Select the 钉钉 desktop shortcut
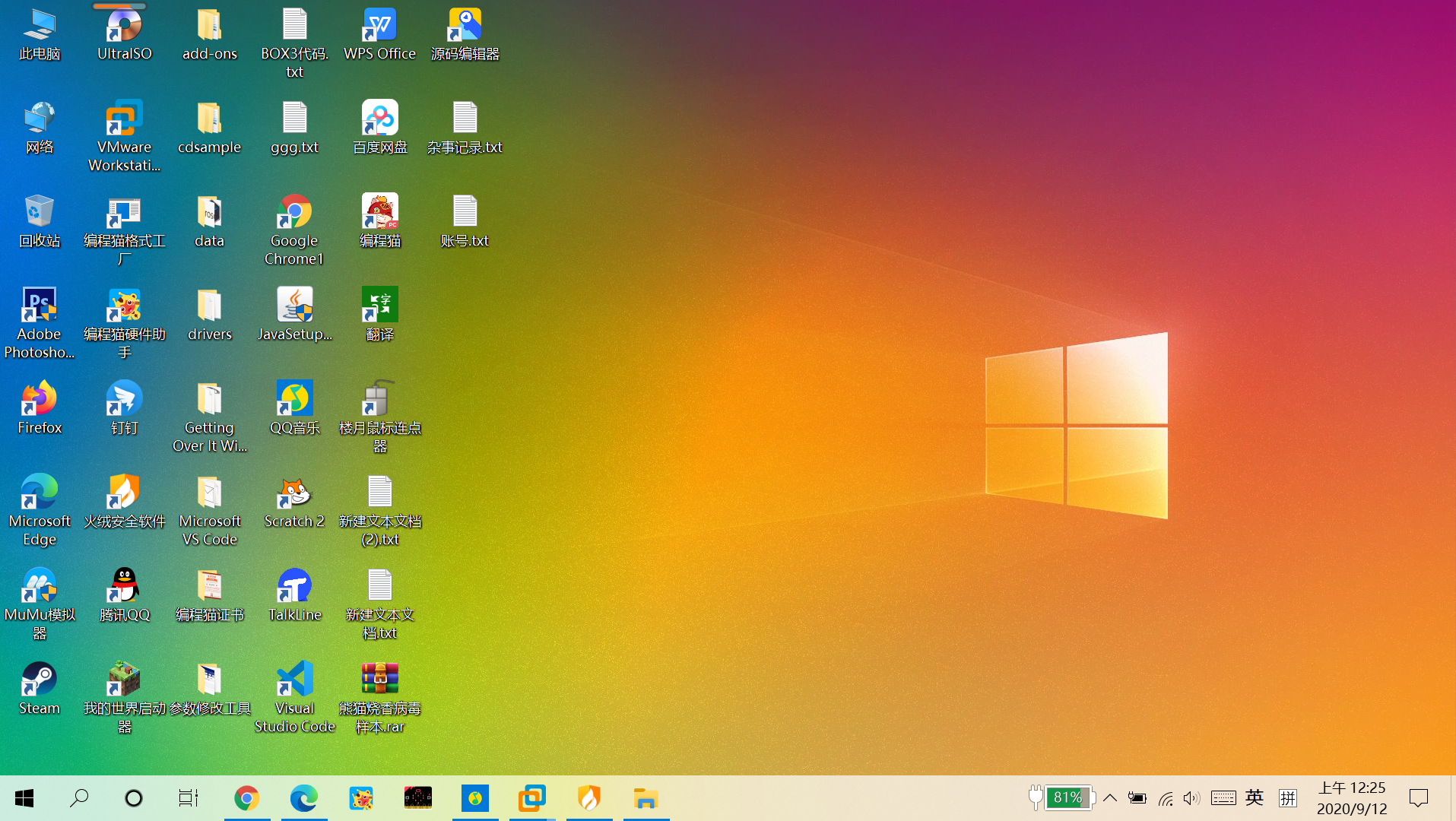This screenshot has width=1456, height=821. (125, 408)
